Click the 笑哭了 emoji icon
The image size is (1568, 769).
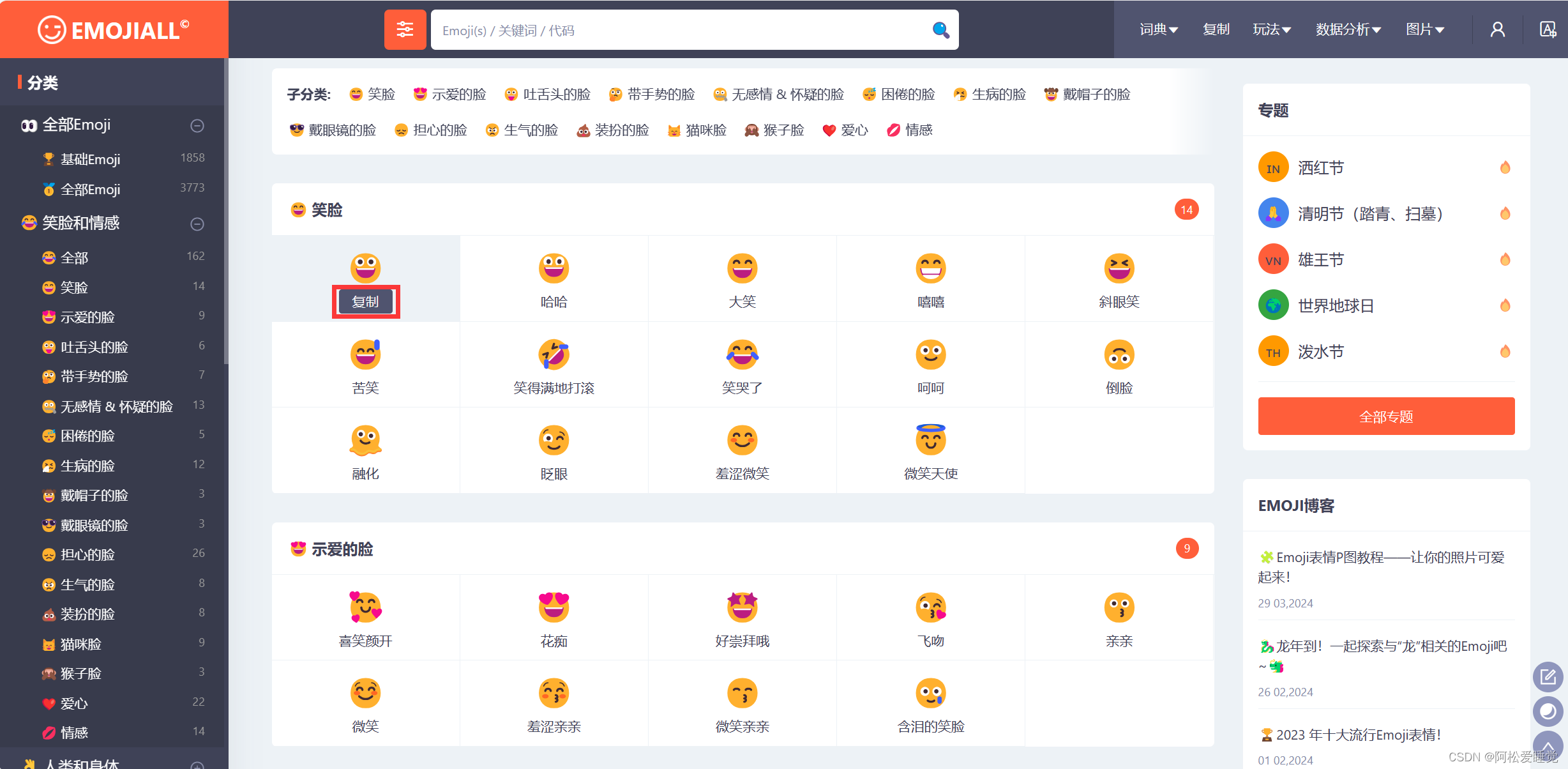pos(742,354)
